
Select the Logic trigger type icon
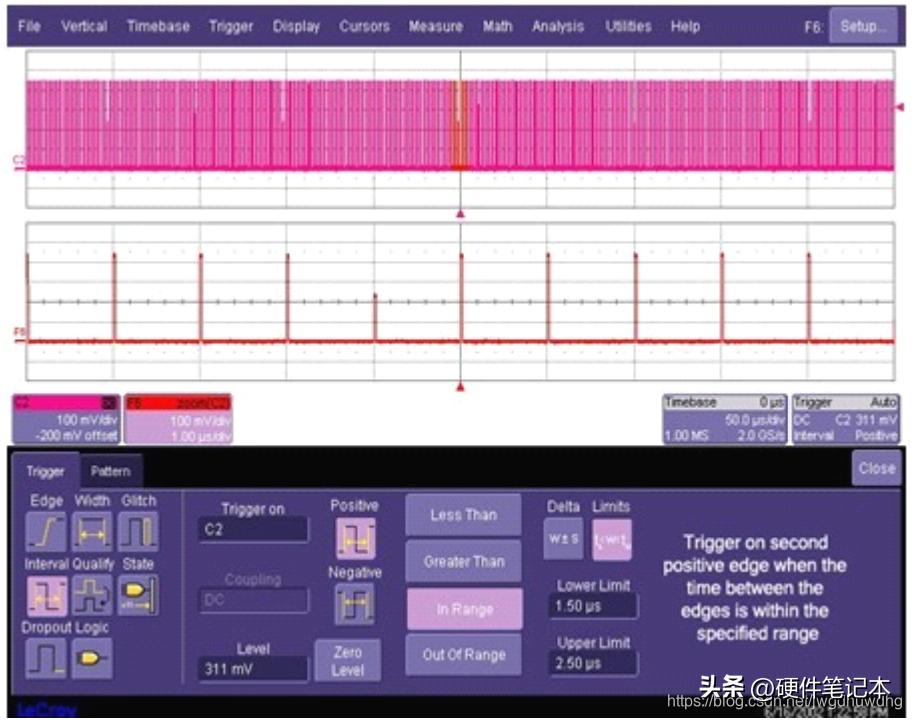(x=91, y=659)
